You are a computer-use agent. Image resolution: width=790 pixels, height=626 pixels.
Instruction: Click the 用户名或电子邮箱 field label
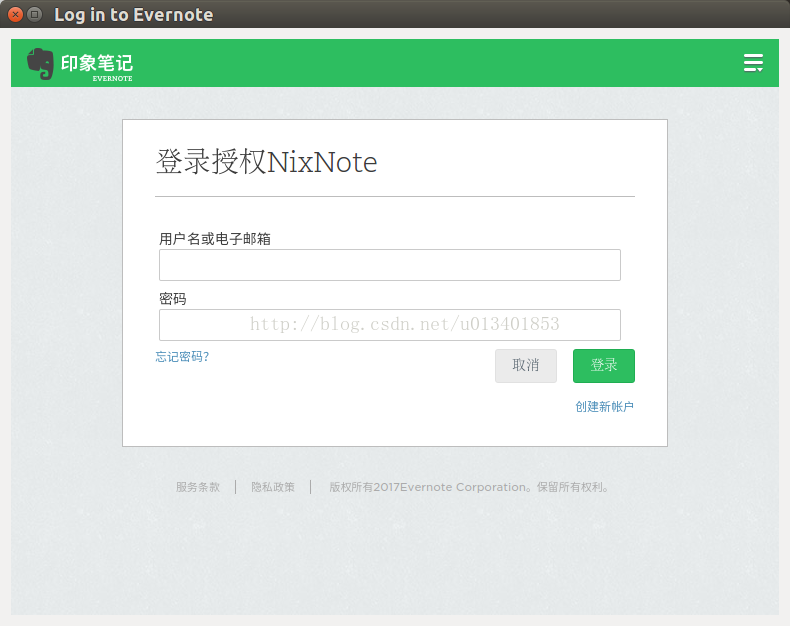pyautogui.click(x=215, y=238)
